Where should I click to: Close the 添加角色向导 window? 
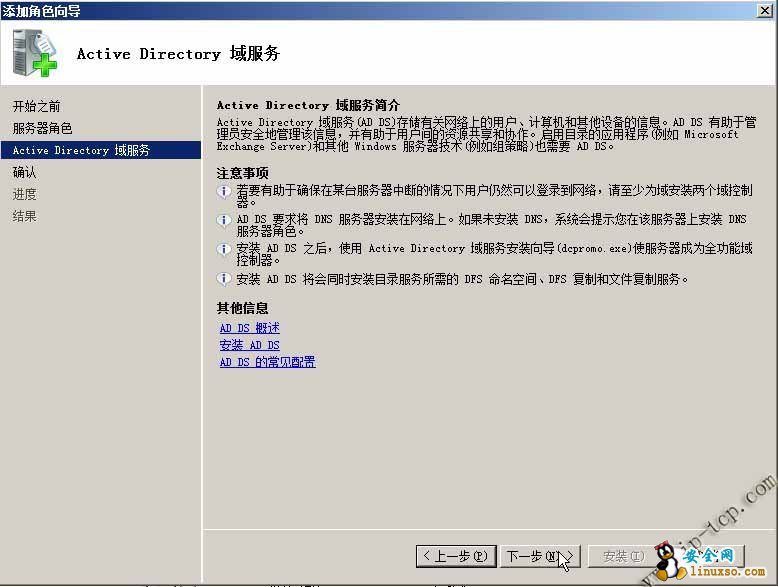(x=765, y=10)
